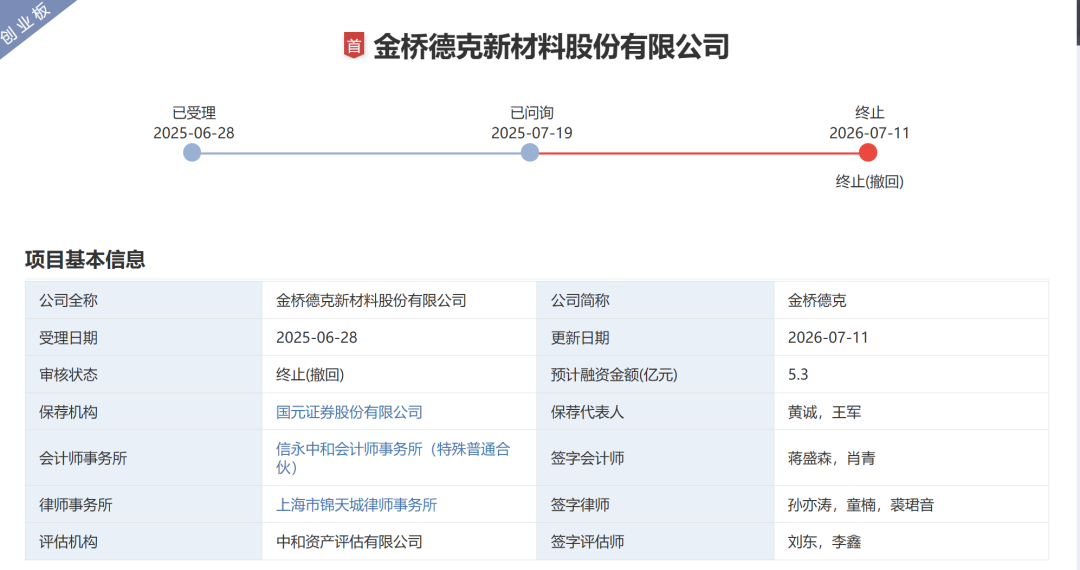Viewport: 1080px width, 570px height.
Task: Click the 2025-07-19 date under 已问询
Action: coord(532,133)
